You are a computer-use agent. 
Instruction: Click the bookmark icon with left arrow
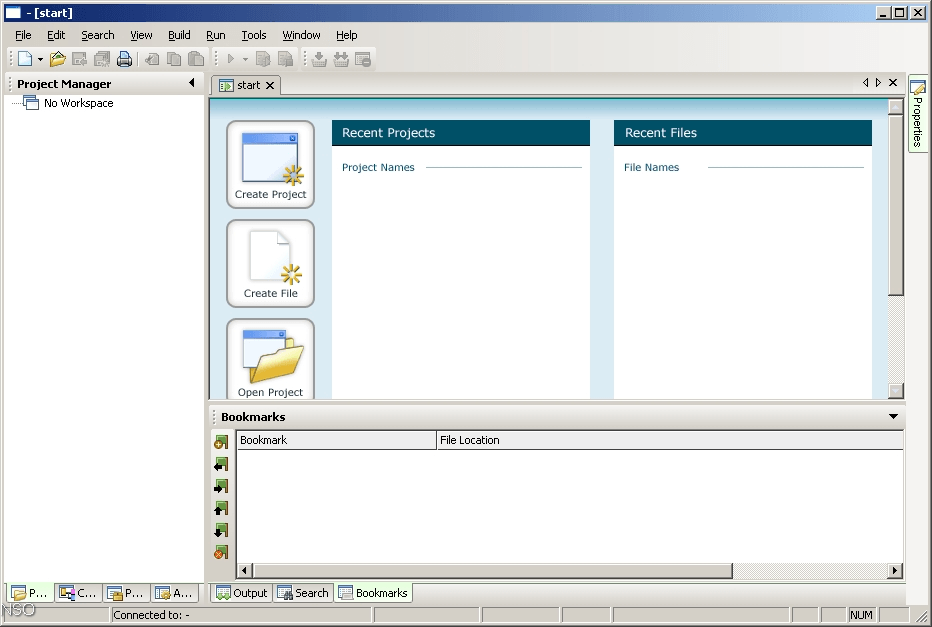pos(221,464)
